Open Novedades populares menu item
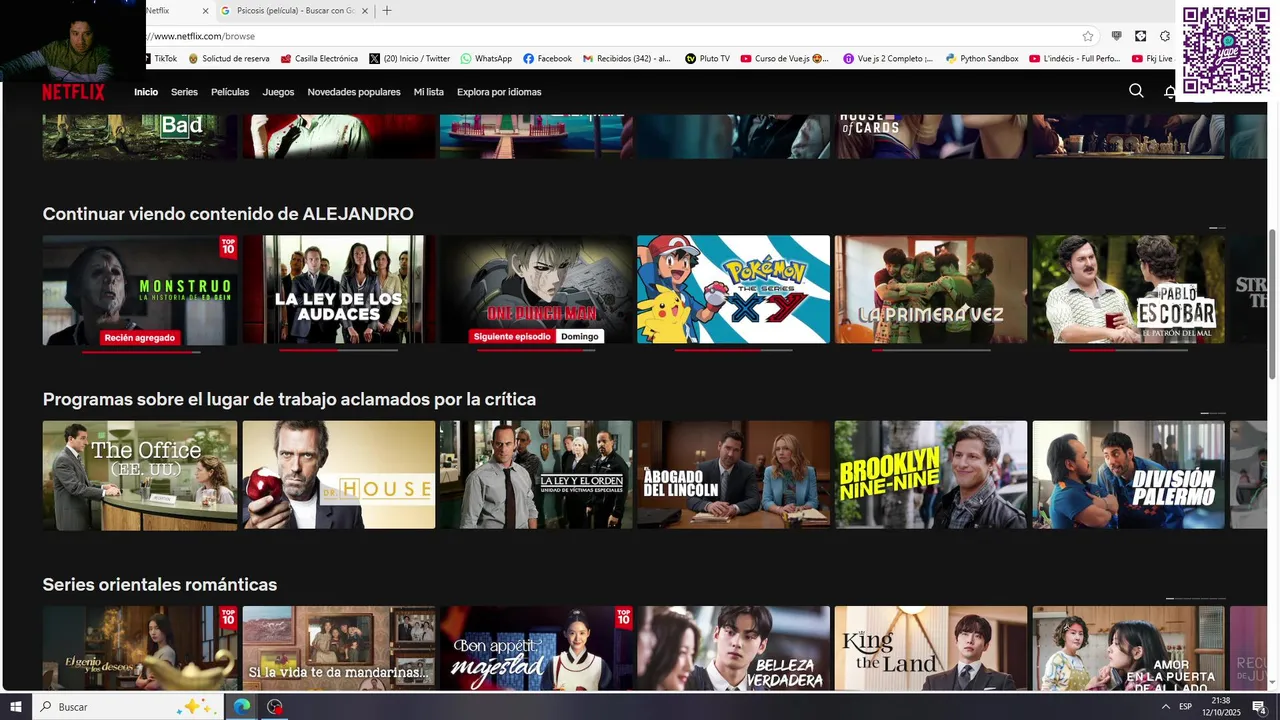1280x720 pixels. (354, 92)
